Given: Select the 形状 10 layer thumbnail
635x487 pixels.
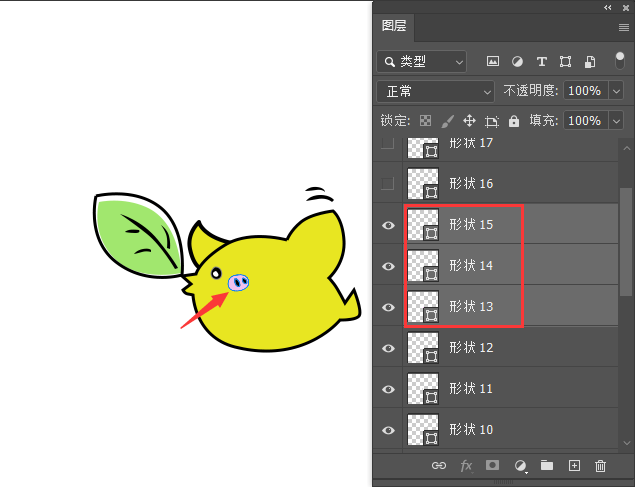Looking at the screenshot, I should [423, 430].
